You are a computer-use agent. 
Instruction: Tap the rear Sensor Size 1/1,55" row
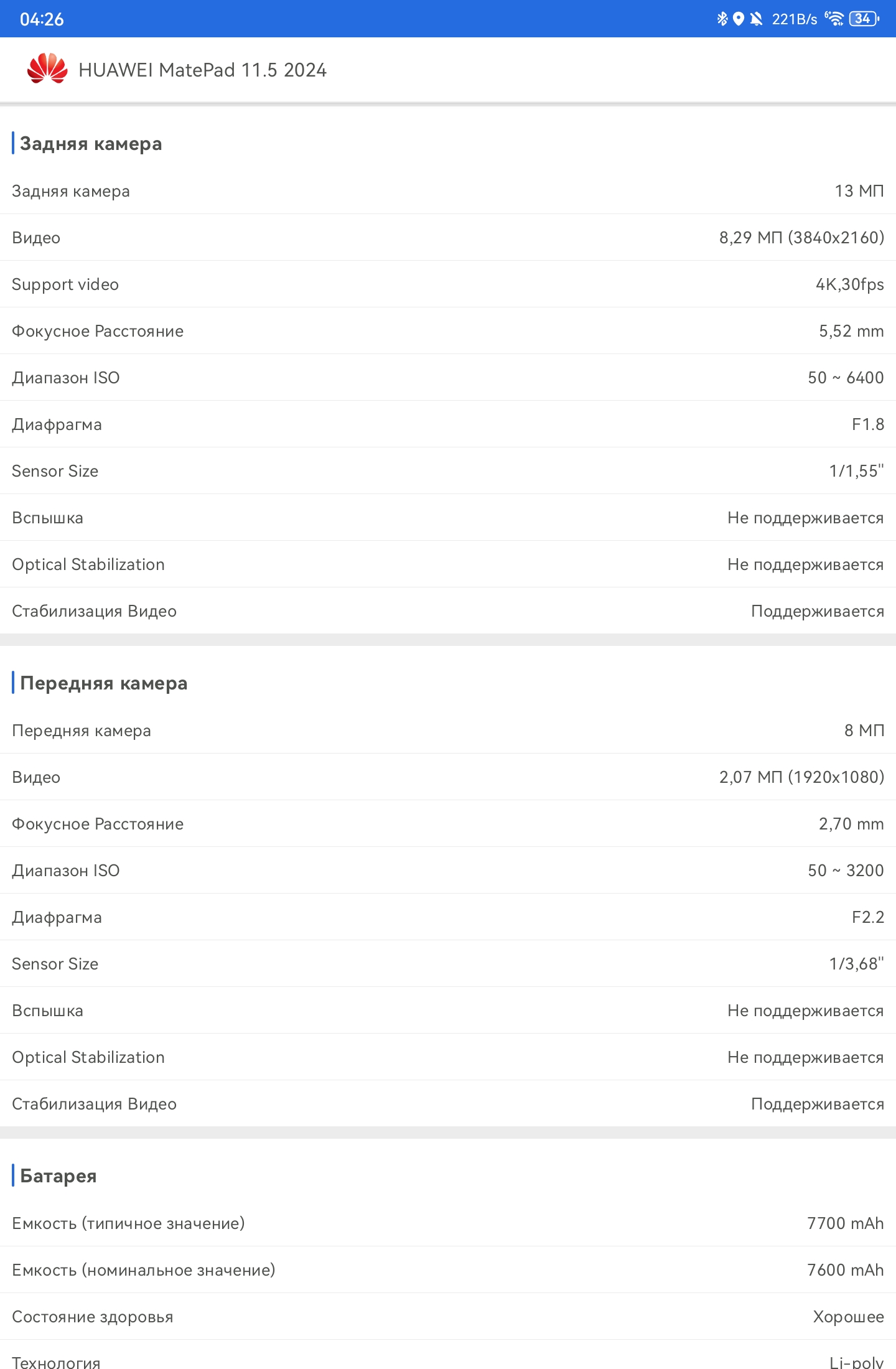[x=448, y=470]
